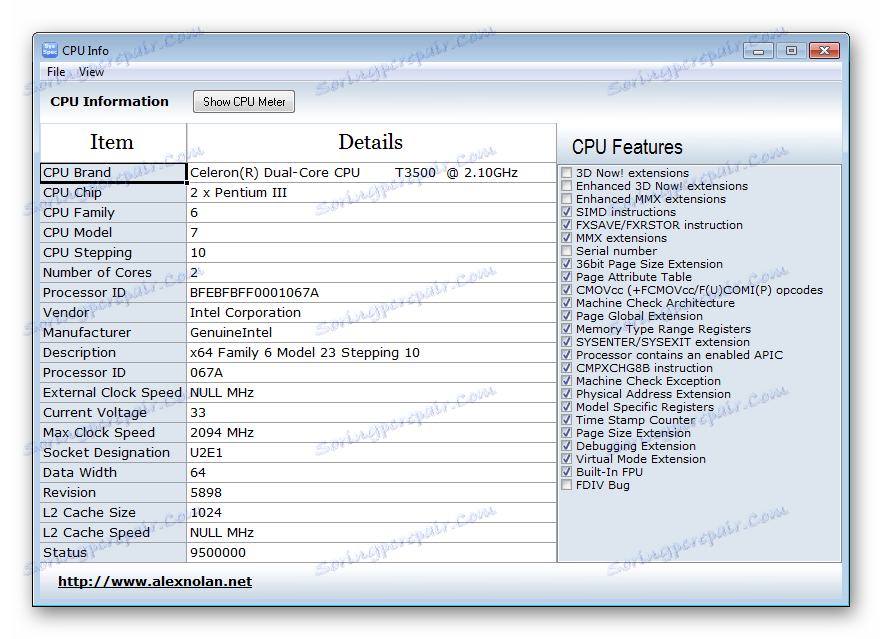Toggle Machine Check Exception checkbox
882x639 pixels.
566,380
